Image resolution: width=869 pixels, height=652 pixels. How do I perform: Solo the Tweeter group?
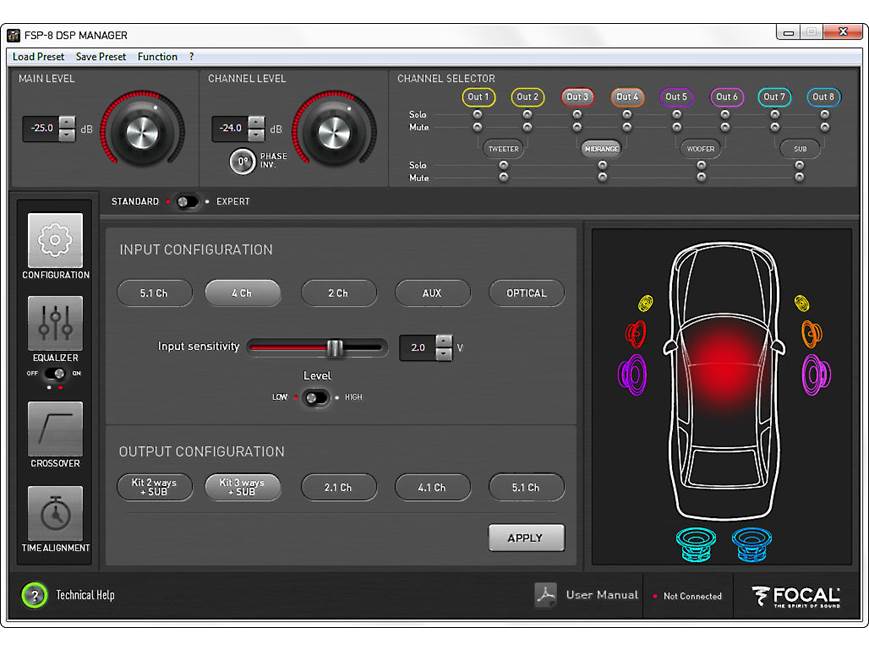[x=503, y=165]
